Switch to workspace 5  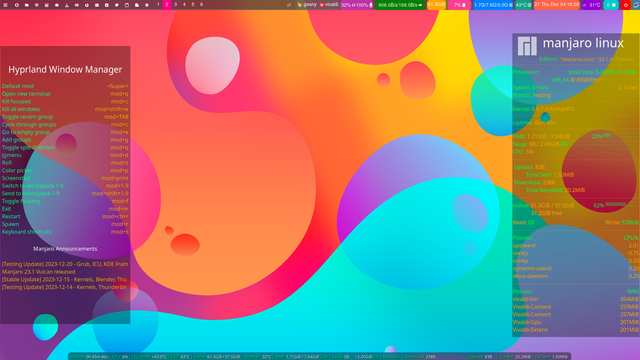pos(193,4)
